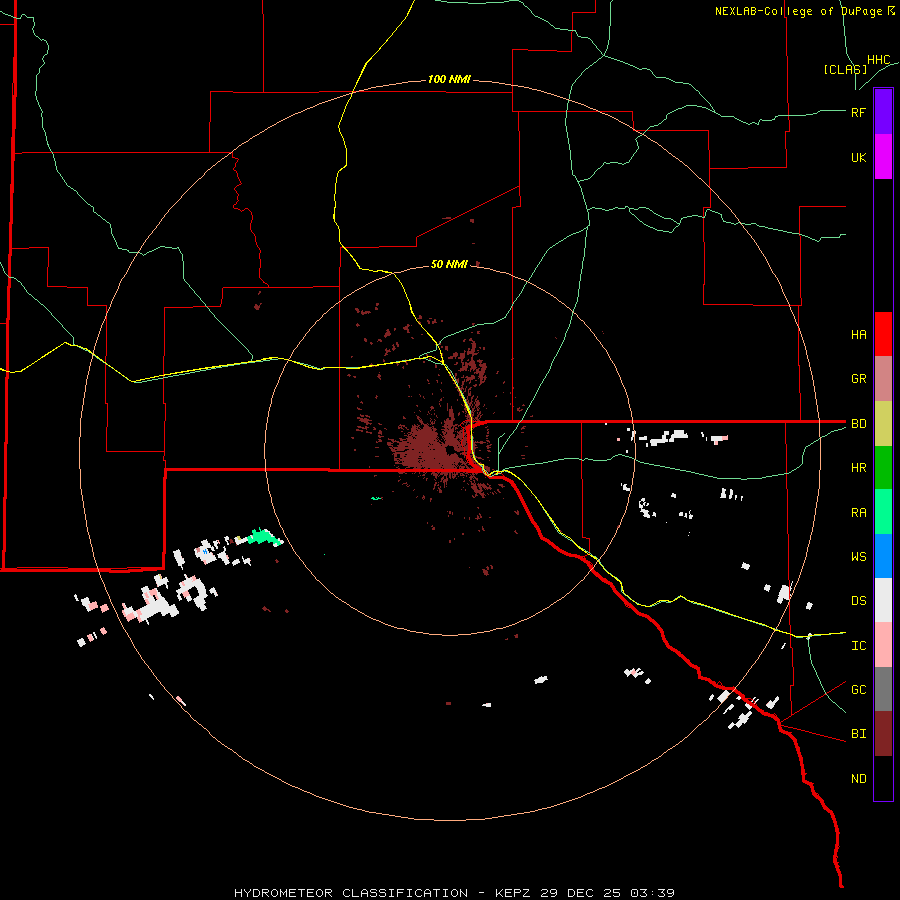Click the HA red legend swatch
Viewport: 900px width, 900px height.
883,334
